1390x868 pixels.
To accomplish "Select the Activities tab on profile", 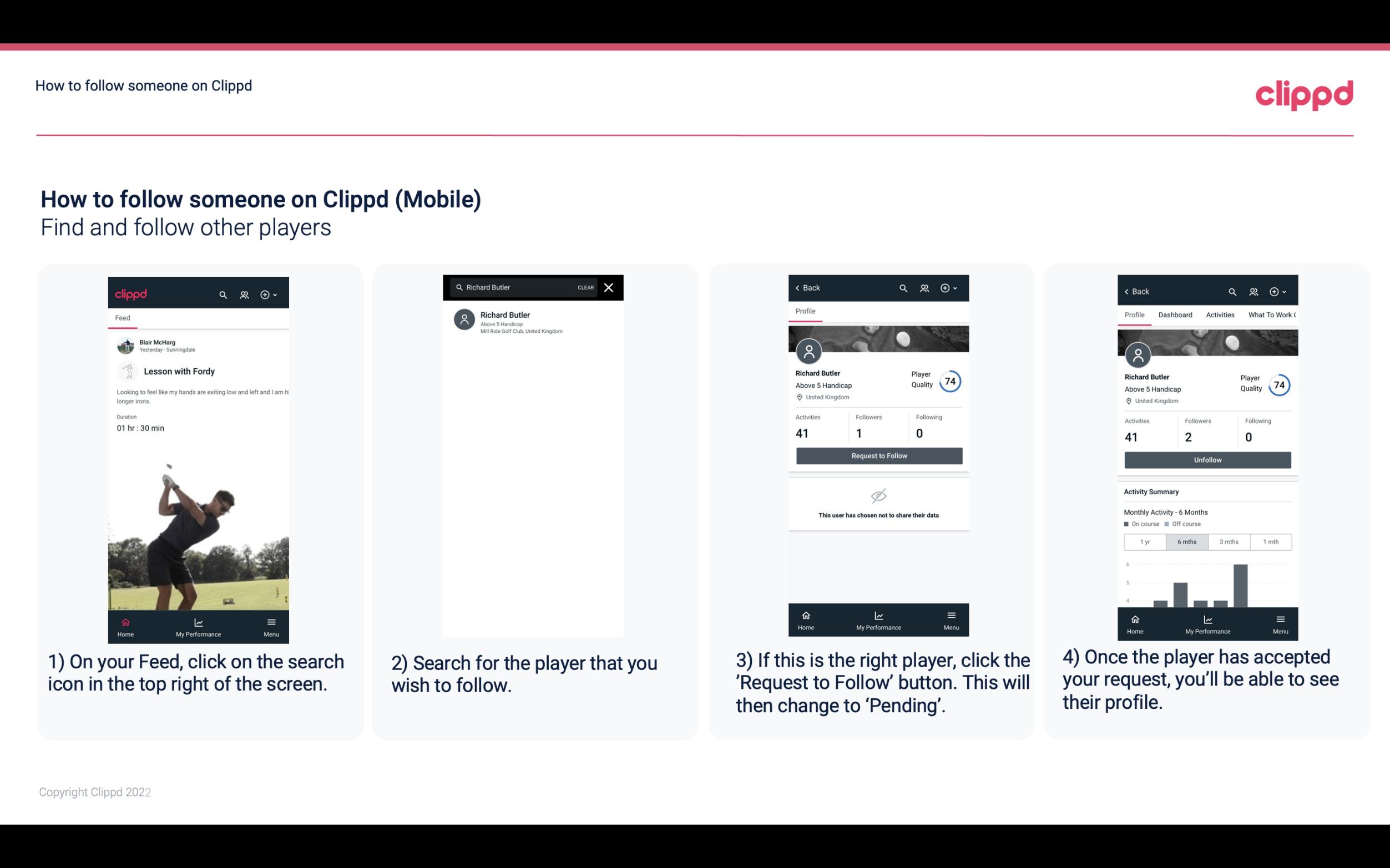I will (1220, 314).
